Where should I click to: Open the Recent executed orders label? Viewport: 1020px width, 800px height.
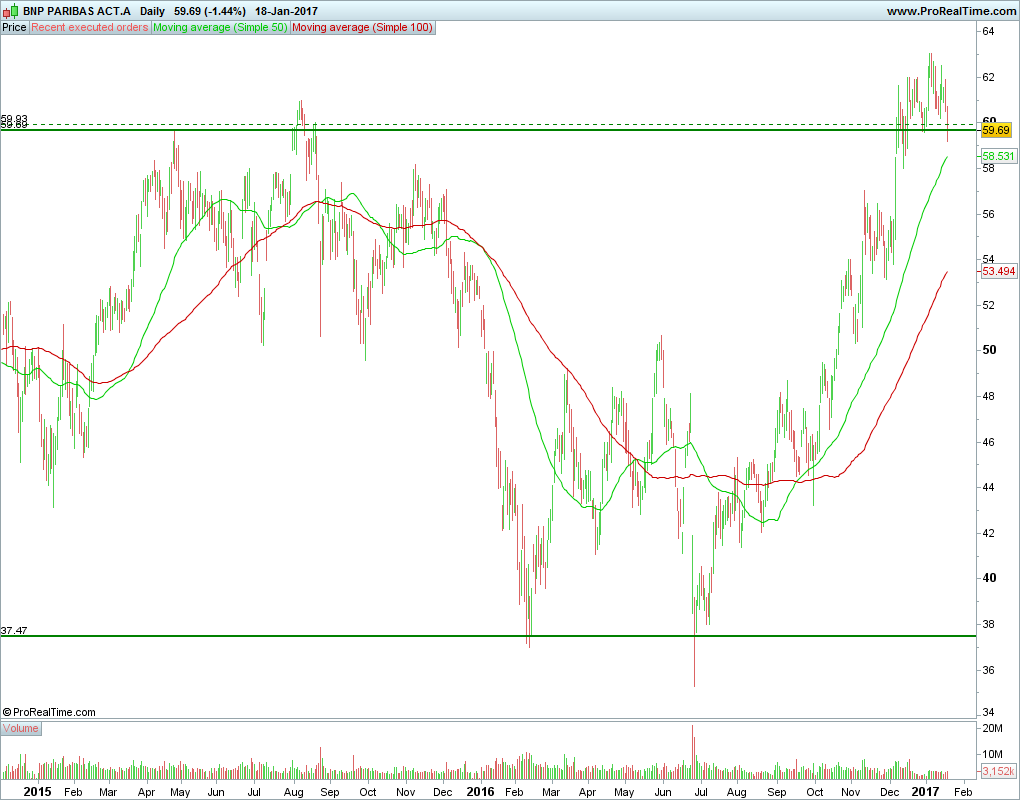pyautogui.click(x=90, y=27)
